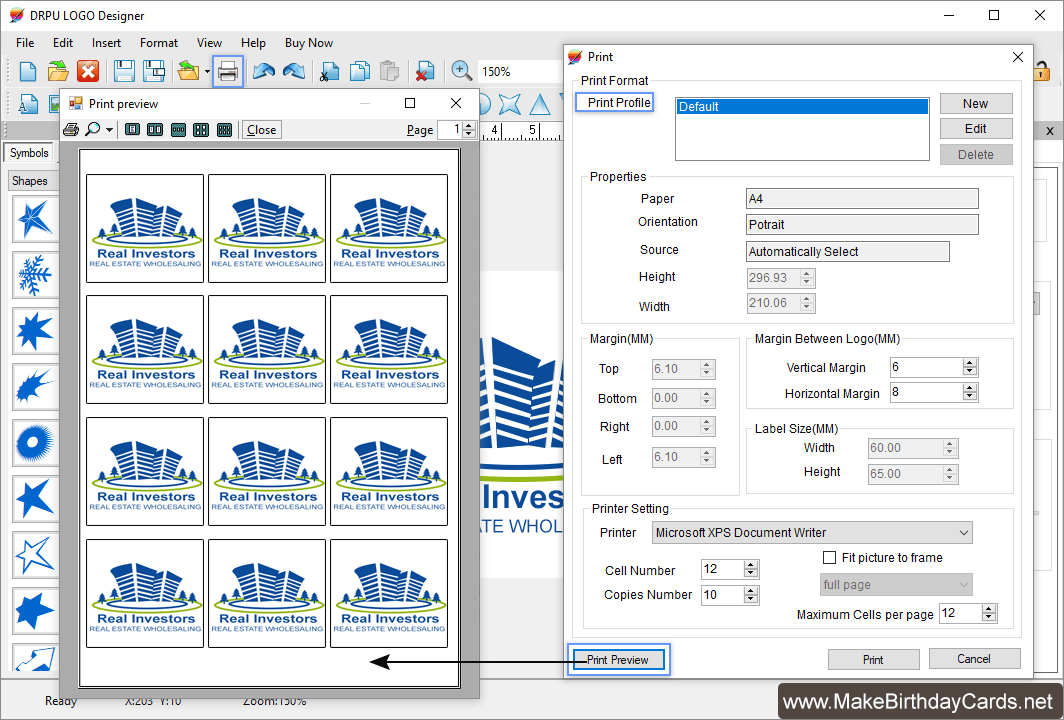
Task: Select one-page layout in Print preview
Action: [133, 129]
